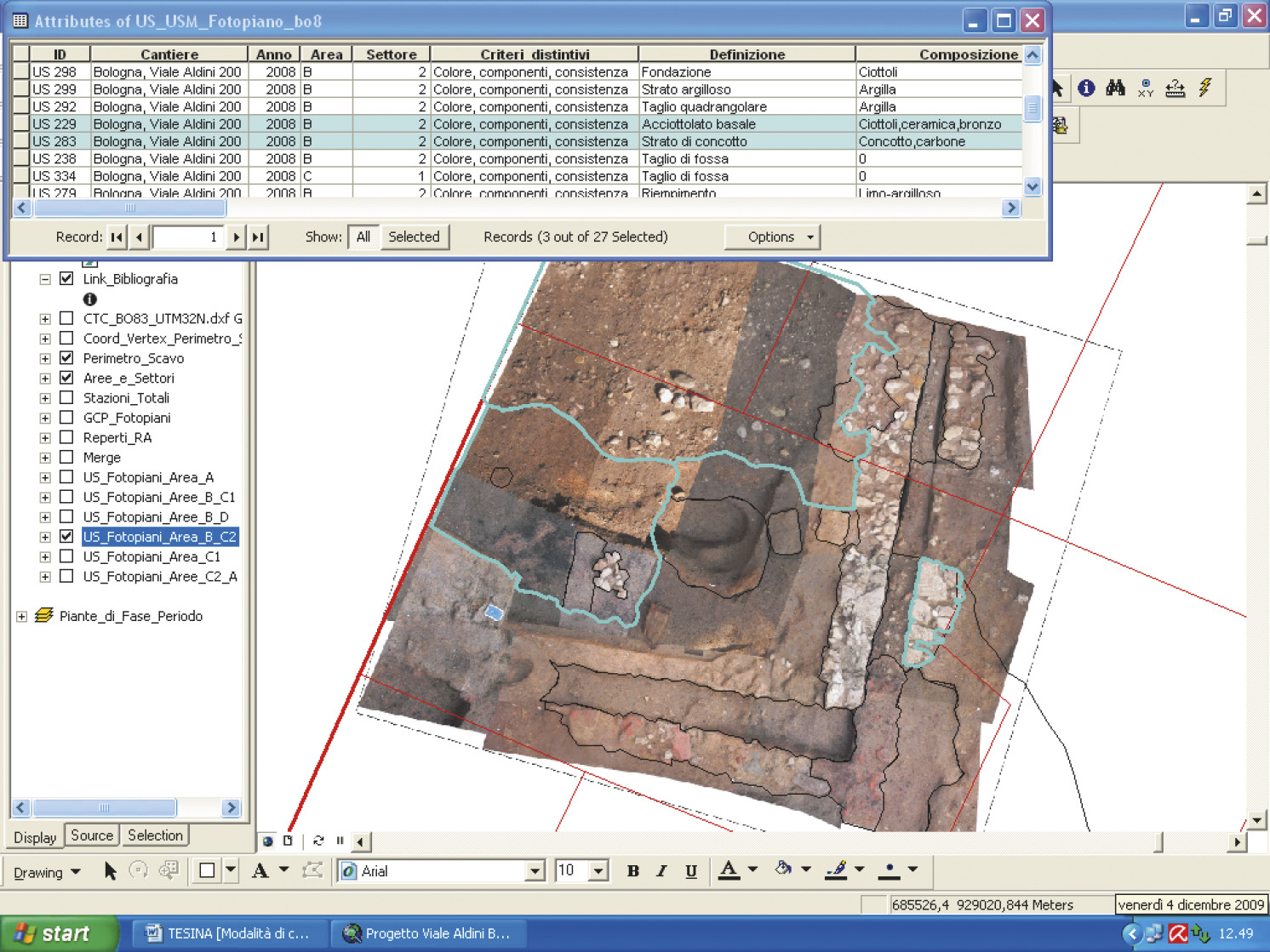Click the Zoom to Selected Elements drawing icon
The width and height of the screenshot is (1270, 952).
(169, 870)
